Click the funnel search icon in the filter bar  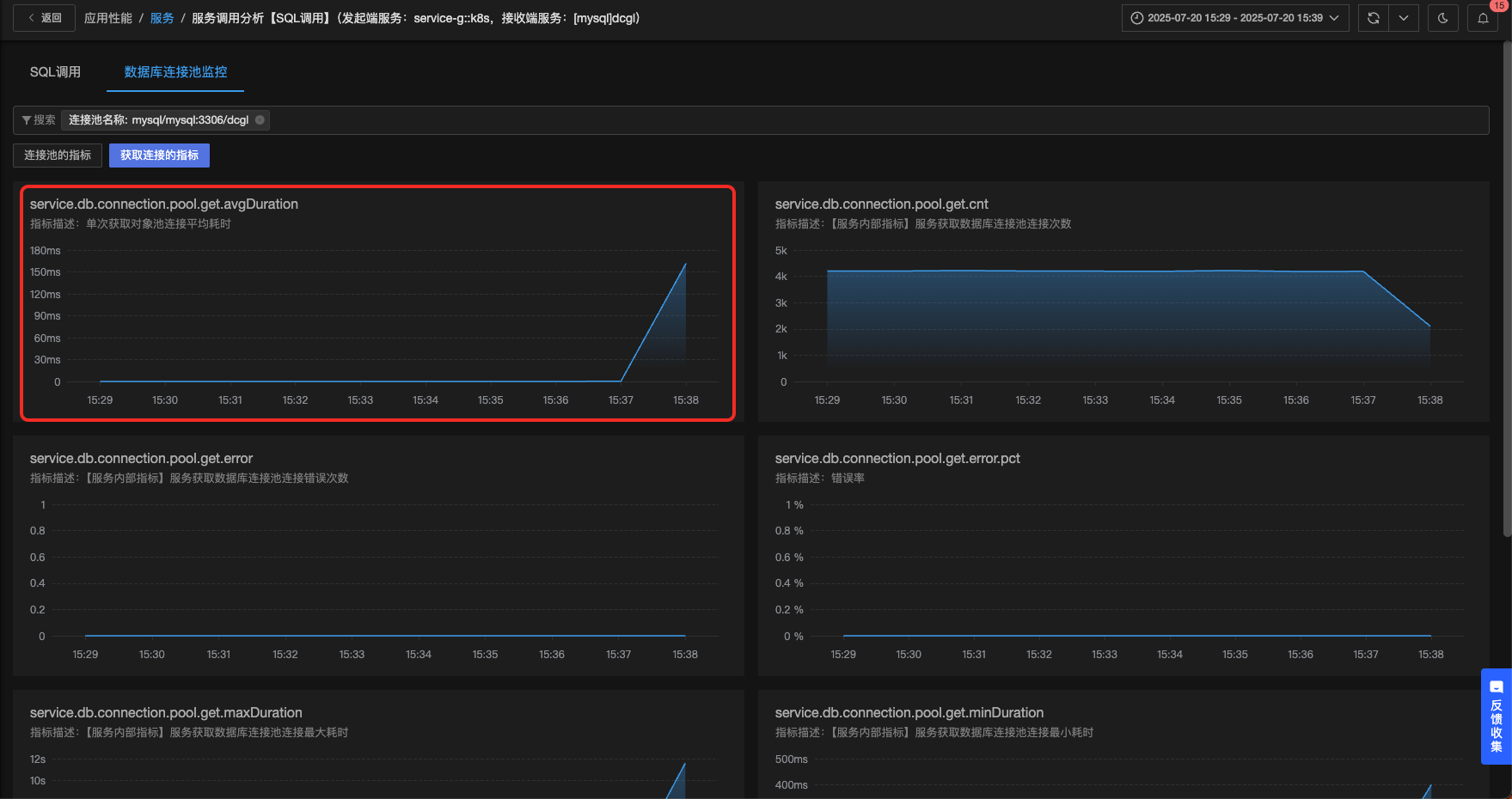[27, 120]
